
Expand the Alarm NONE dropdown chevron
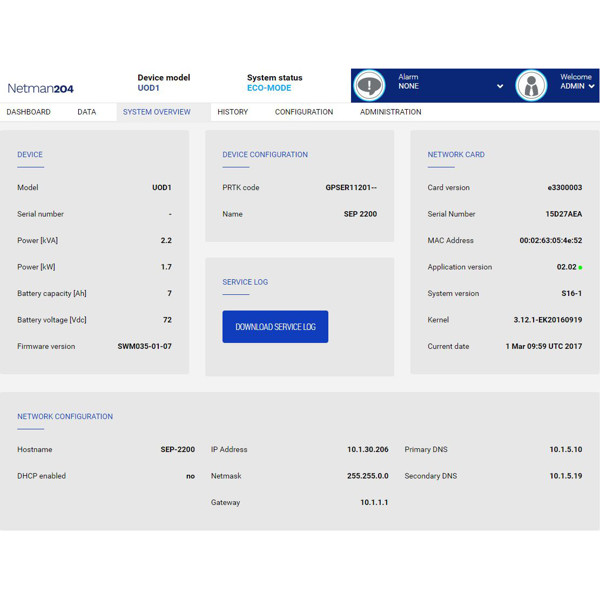[x=500, y=86]
